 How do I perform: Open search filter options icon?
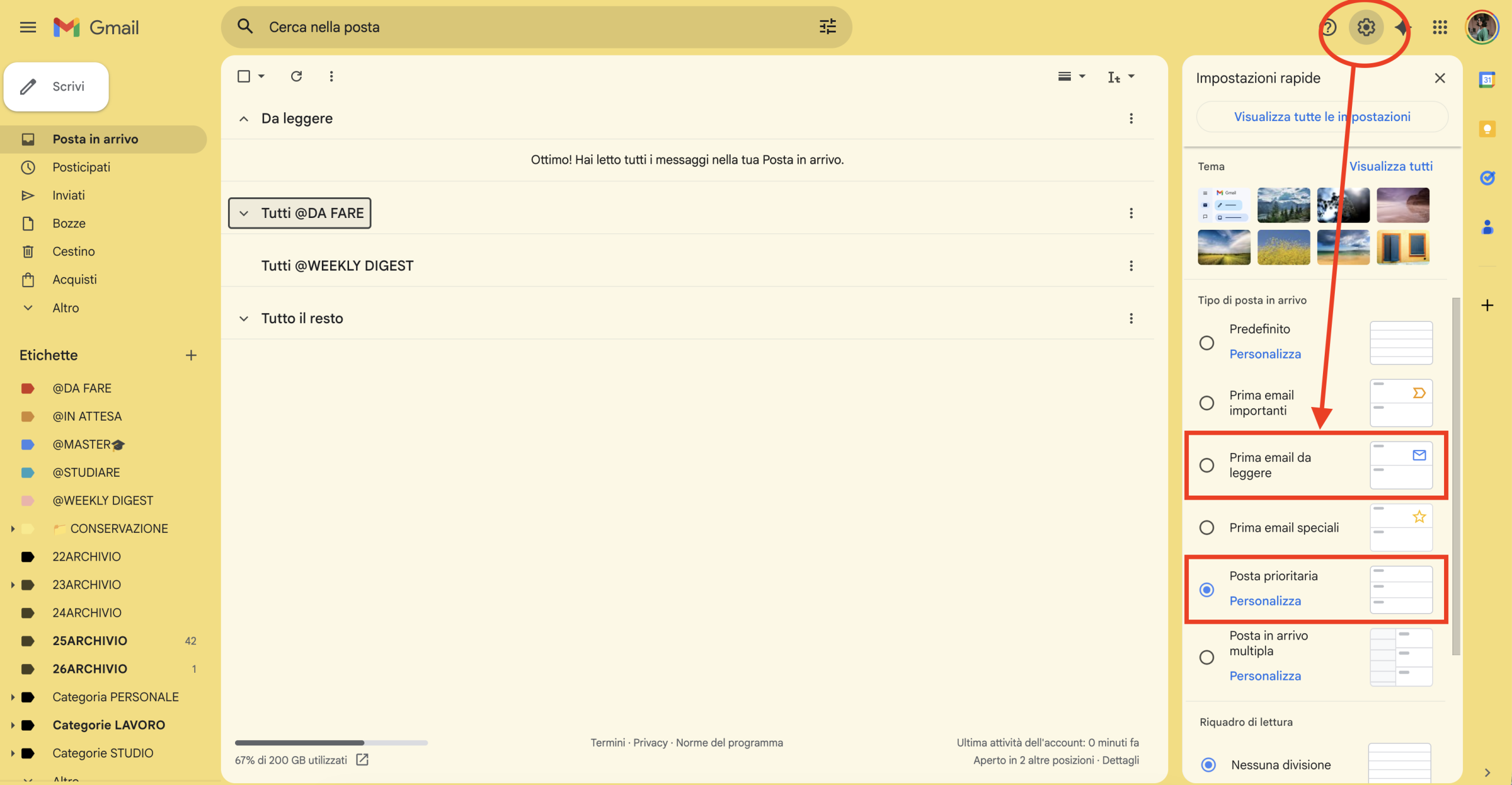point(827,27)
